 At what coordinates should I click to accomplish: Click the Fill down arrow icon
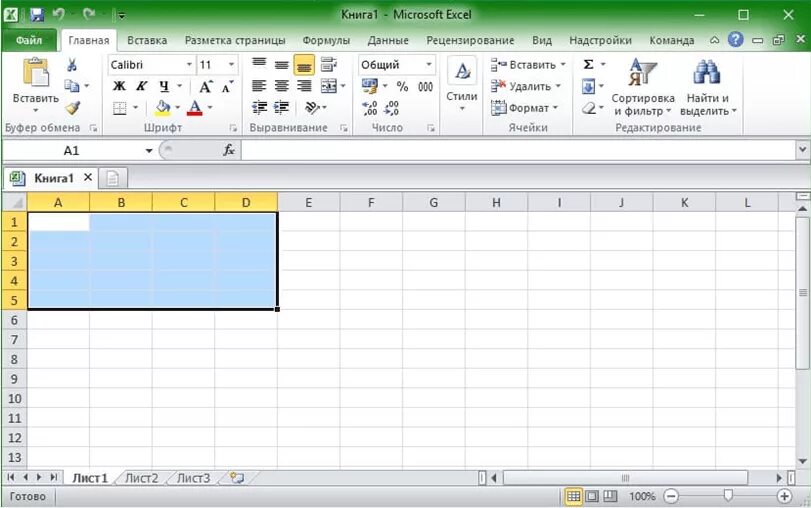588,86
